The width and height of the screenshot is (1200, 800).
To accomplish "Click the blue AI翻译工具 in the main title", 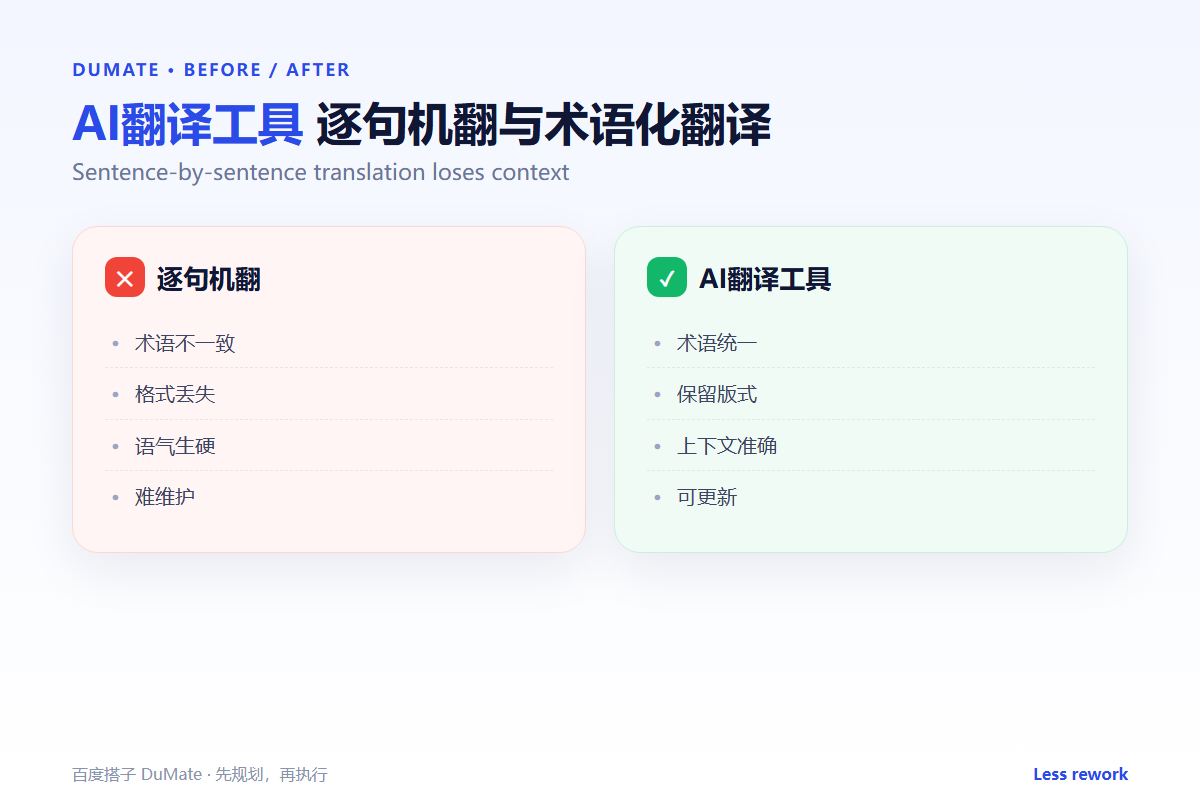I will 187,125.
